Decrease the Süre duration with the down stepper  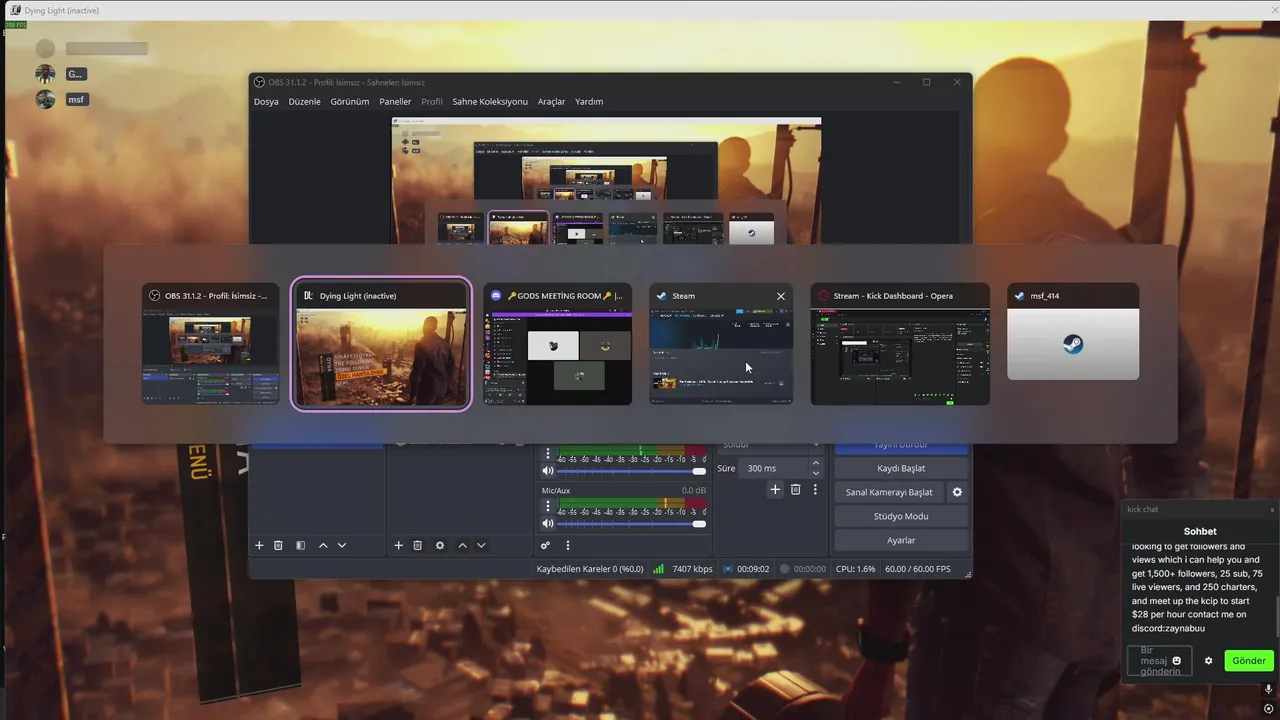(x=816, y=473)
